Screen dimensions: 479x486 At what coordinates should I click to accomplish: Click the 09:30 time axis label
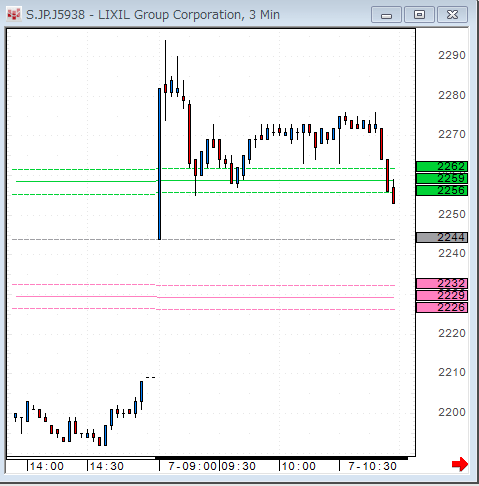click(x=239, y=466)
